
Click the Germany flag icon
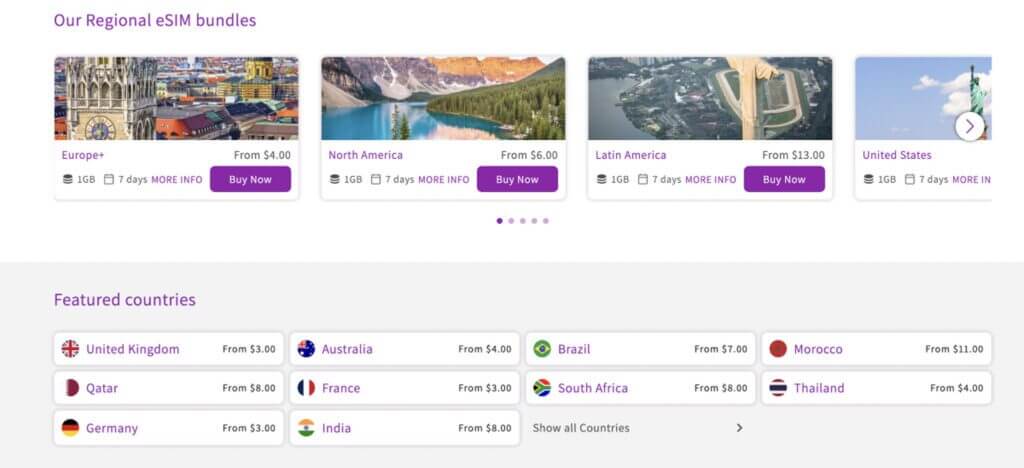pos(70,428)
